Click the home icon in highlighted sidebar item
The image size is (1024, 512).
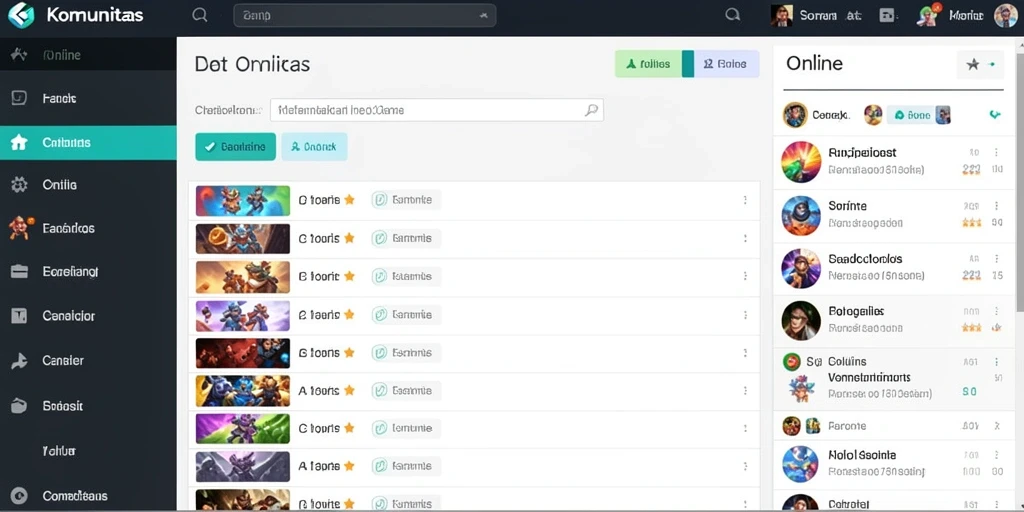point(19,142)
